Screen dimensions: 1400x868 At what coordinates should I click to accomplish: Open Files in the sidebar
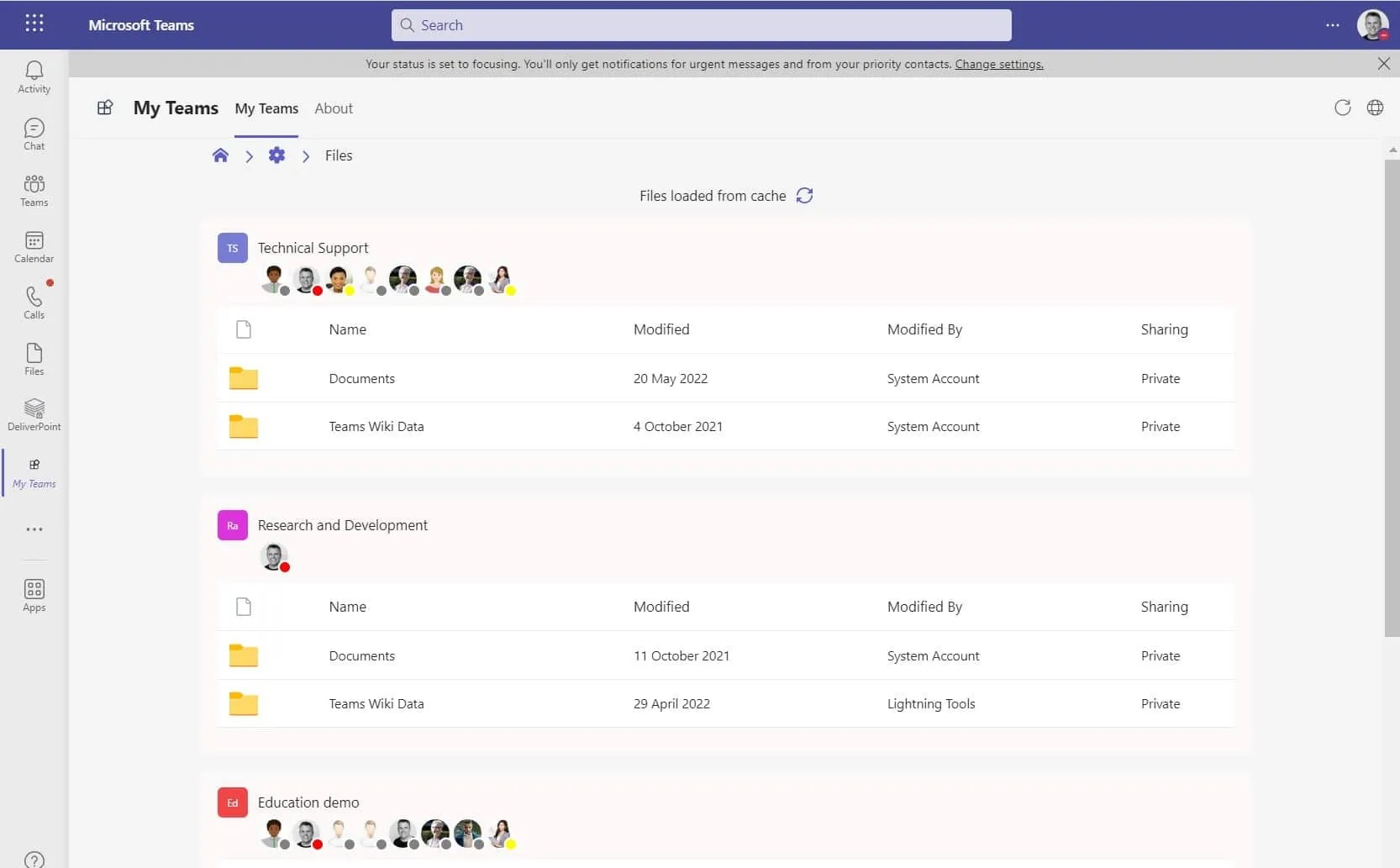pyautogui.click(x=34, y=360)
